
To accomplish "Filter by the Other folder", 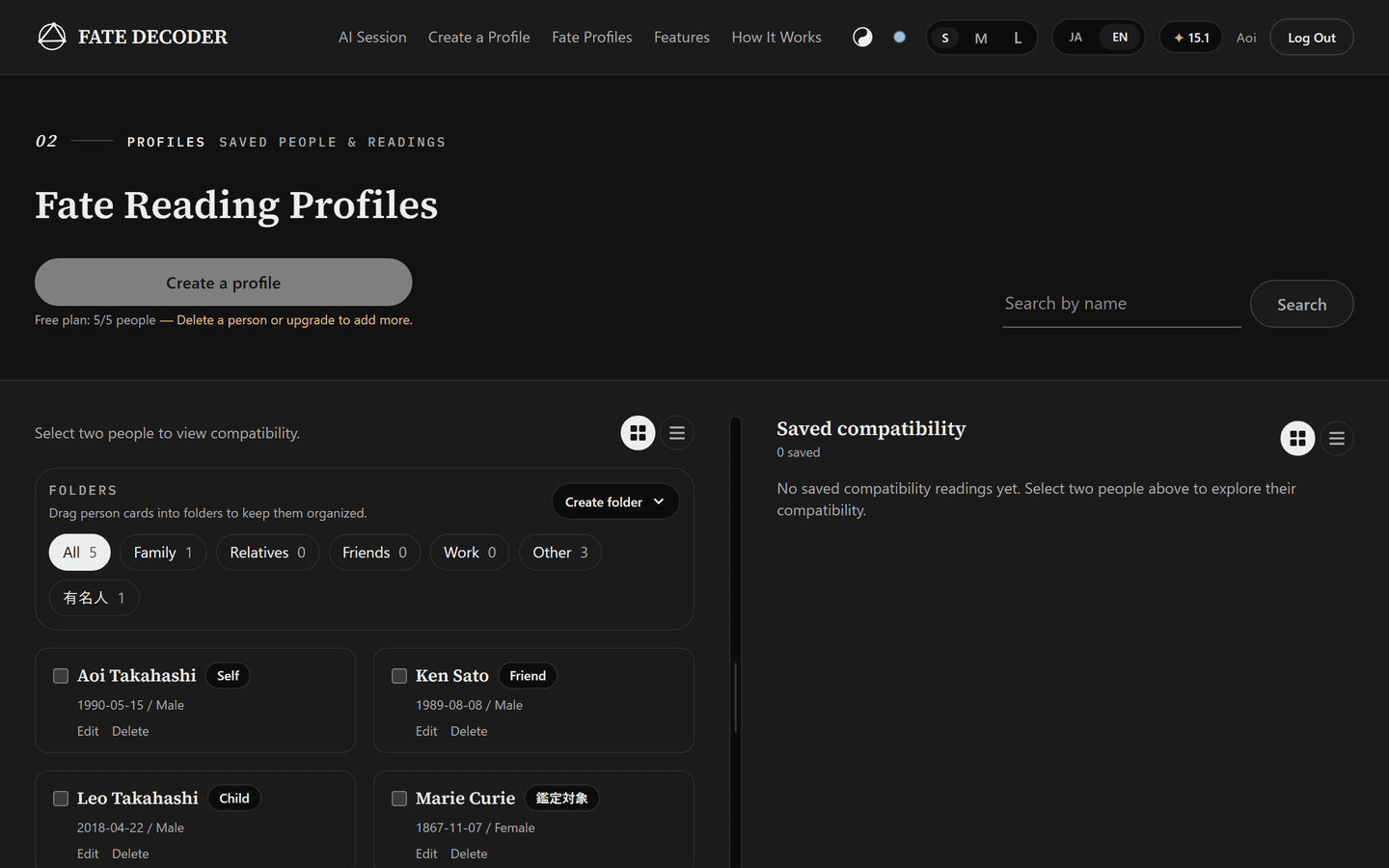I will 560,553.
